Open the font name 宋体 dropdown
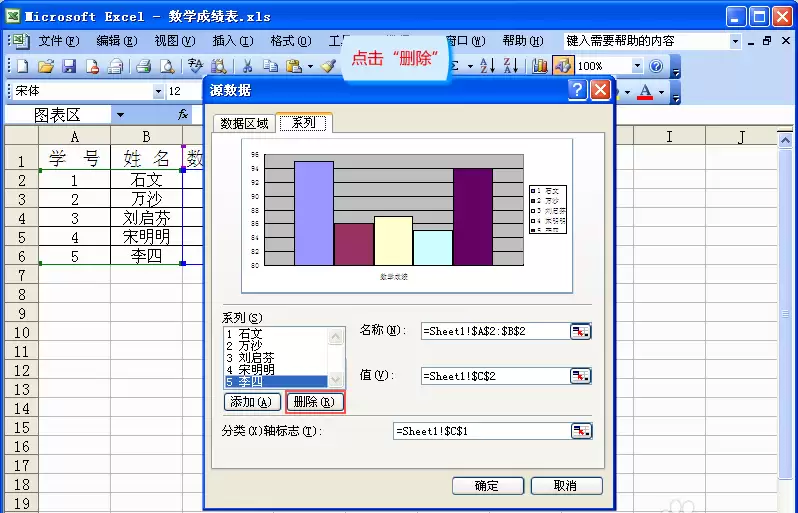Screen dimensions: 798x513 tap(158, 92)
